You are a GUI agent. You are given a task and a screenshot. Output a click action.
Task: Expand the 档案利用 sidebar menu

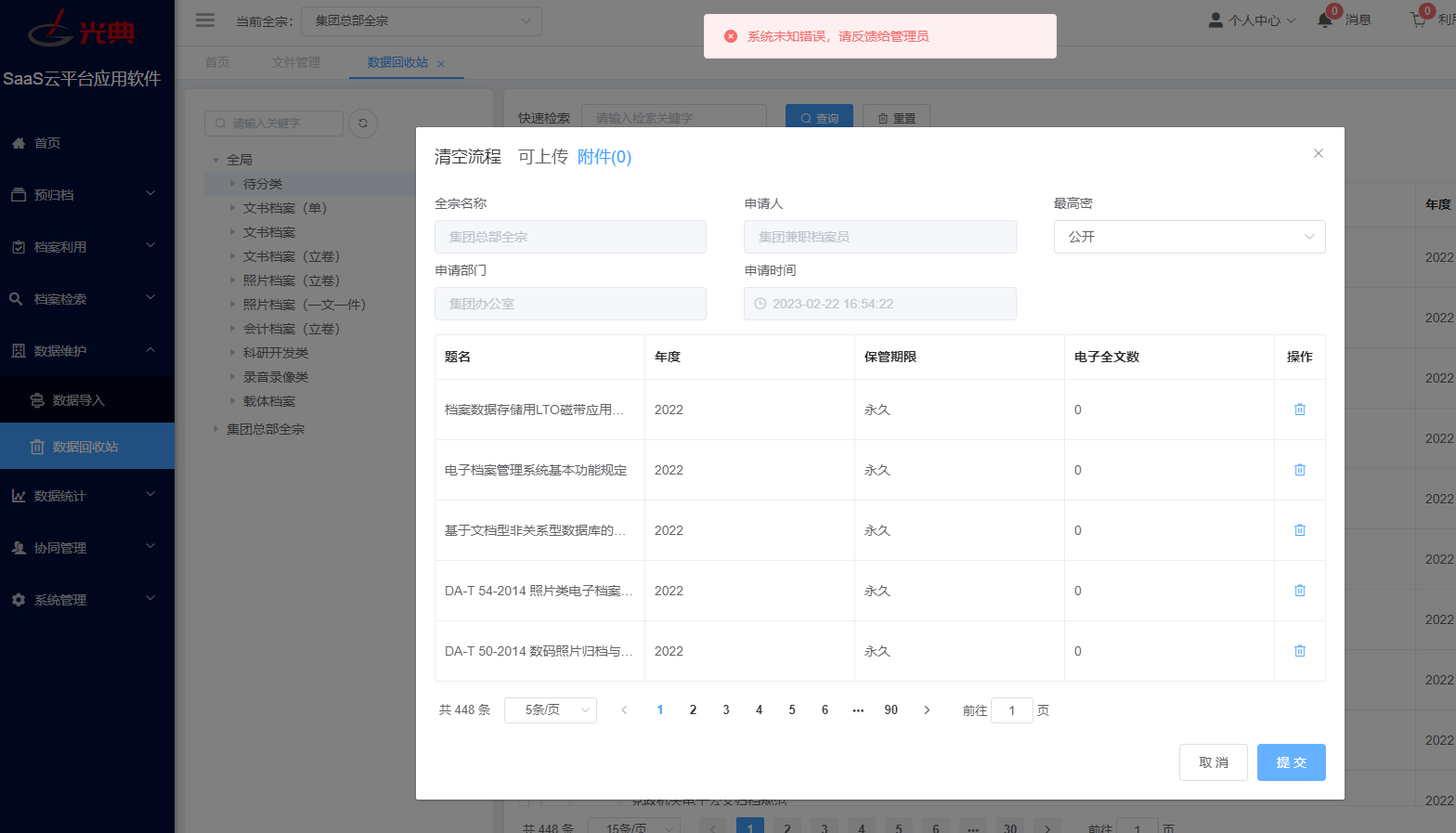point(87,247)
